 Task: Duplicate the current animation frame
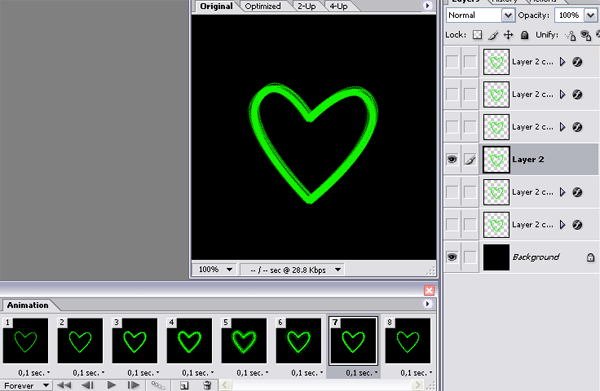(184, 385)
